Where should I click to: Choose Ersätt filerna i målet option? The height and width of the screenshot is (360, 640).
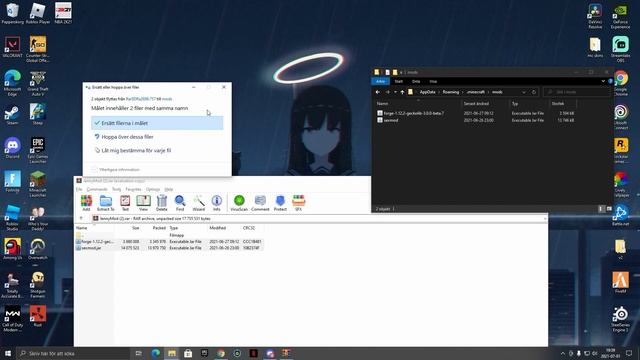click(x=157, y=123)
